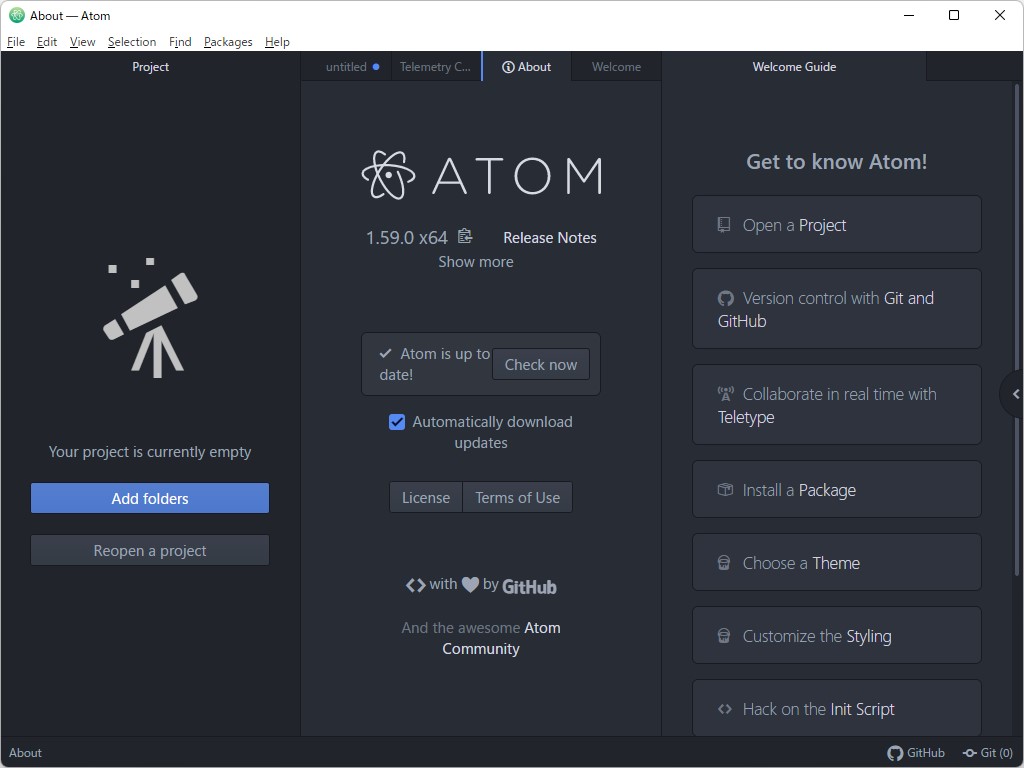1024x768 pixels.
Task: Open the Git (0) status bar item
Action: (x=987, y=753)
